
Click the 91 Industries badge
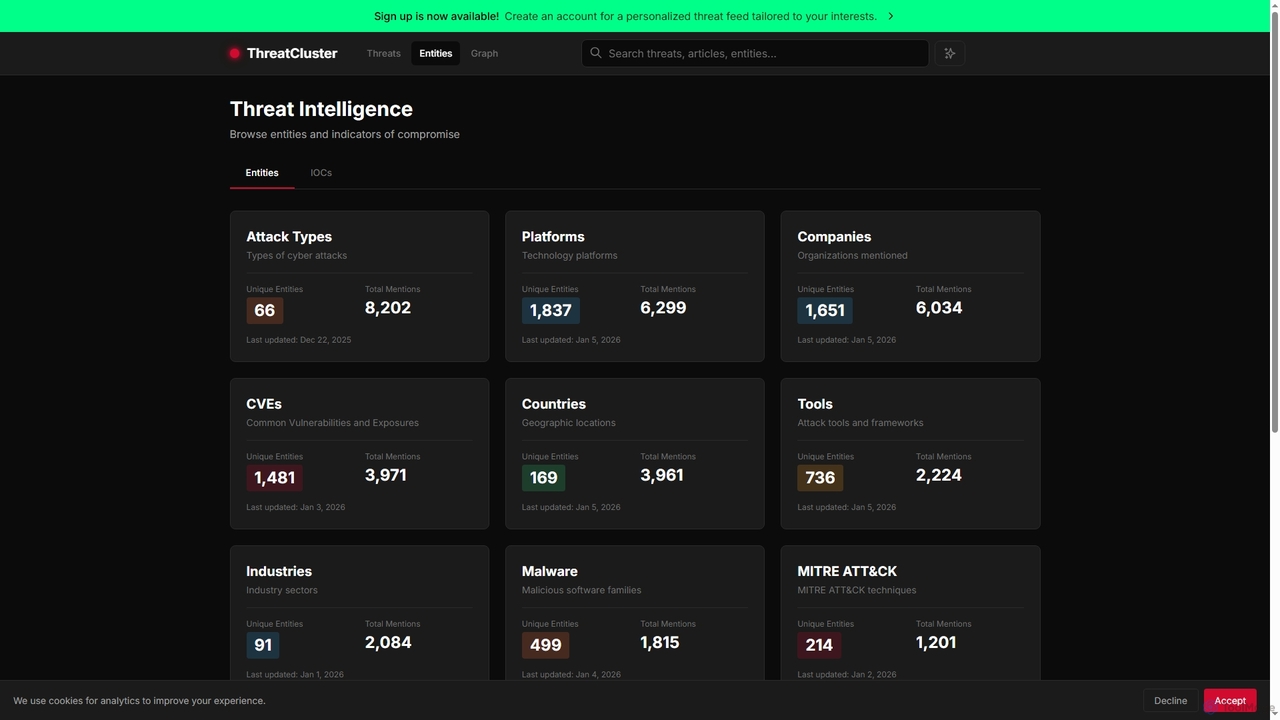[x=263, y=645]
